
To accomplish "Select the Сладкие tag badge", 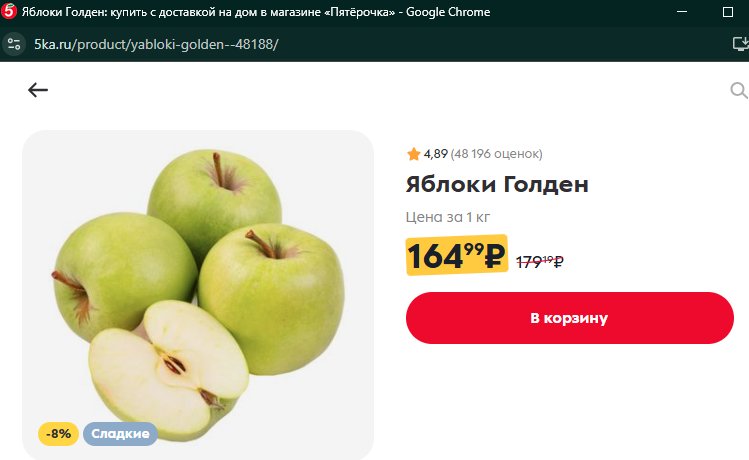I will tap(120, 434).
